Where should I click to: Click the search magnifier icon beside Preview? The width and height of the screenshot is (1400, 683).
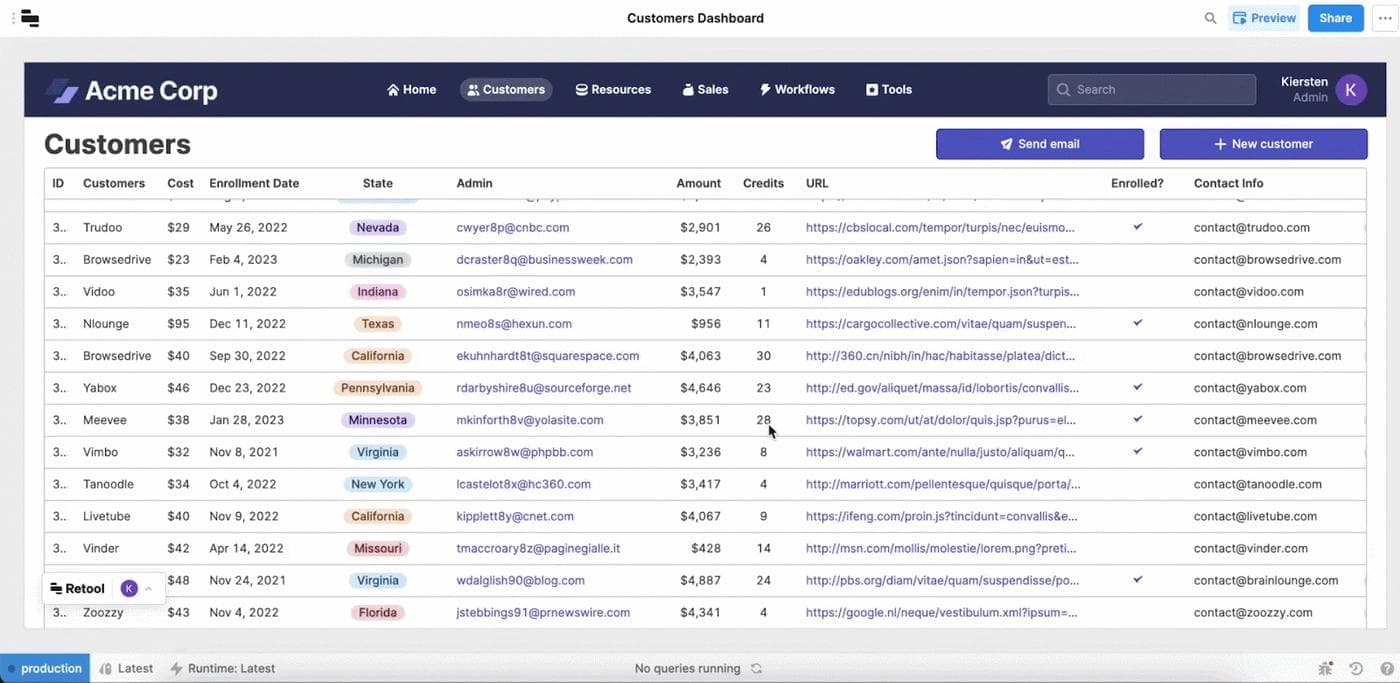click(x=1210, y=18)
